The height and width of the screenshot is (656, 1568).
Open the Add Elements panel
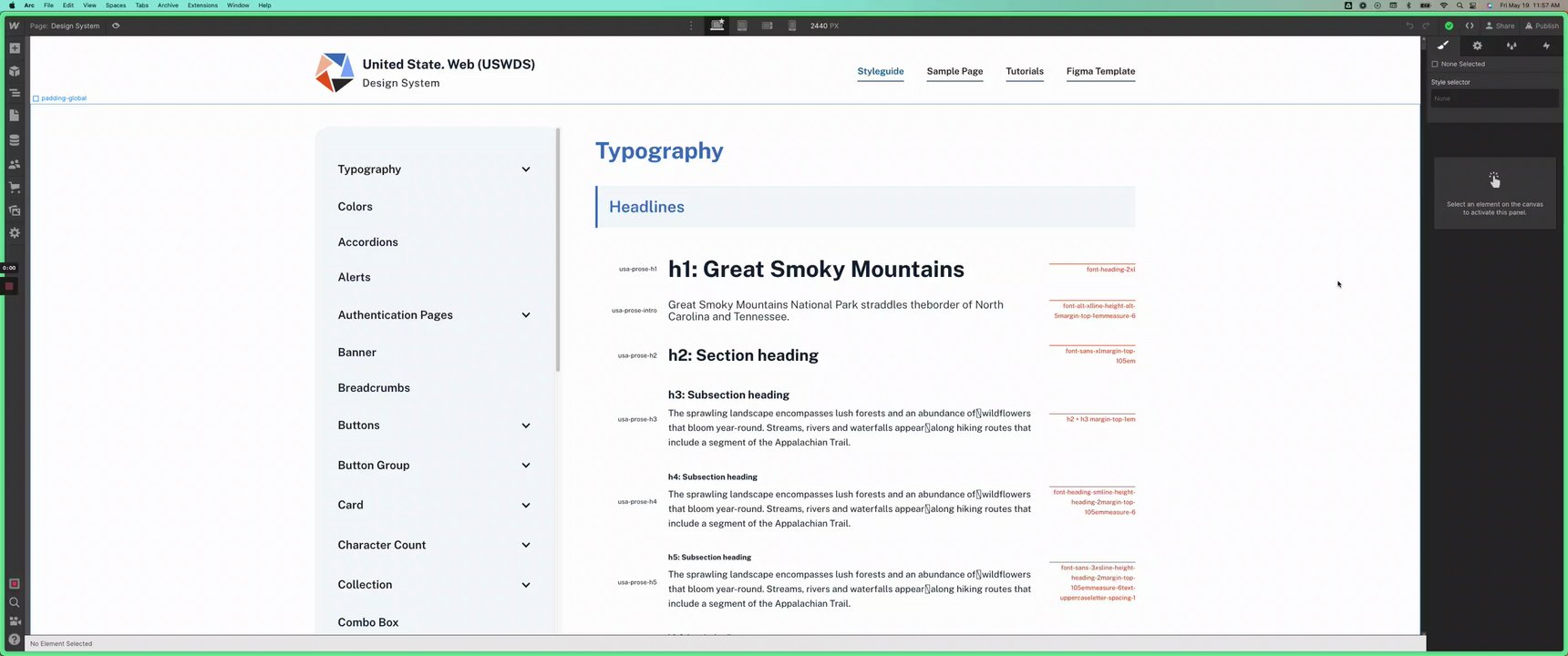point(14,48)
